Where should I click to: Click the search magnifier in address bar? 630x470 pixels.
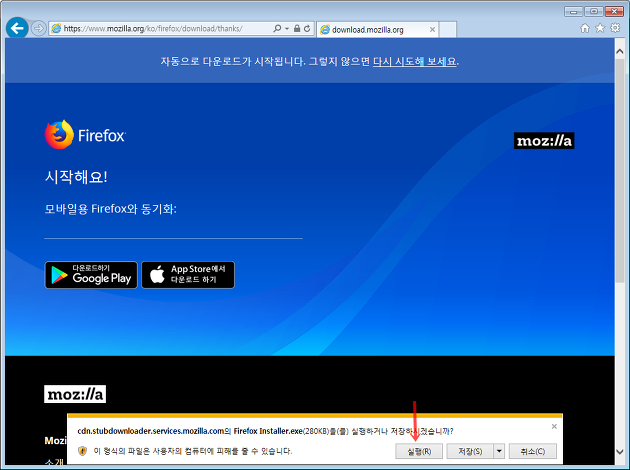coord(277,29)
